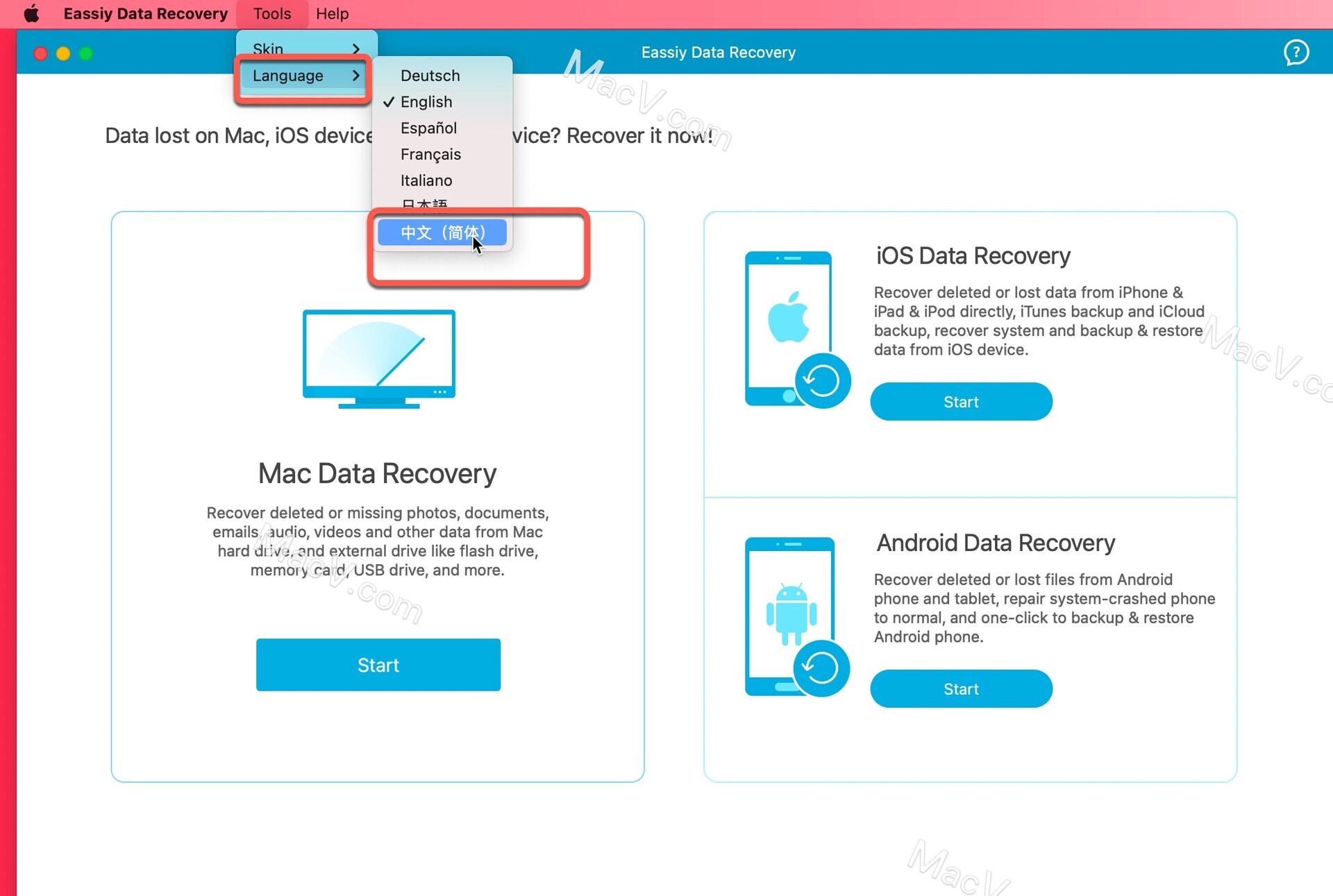Toggle current checkmark on English

(425, 101)
